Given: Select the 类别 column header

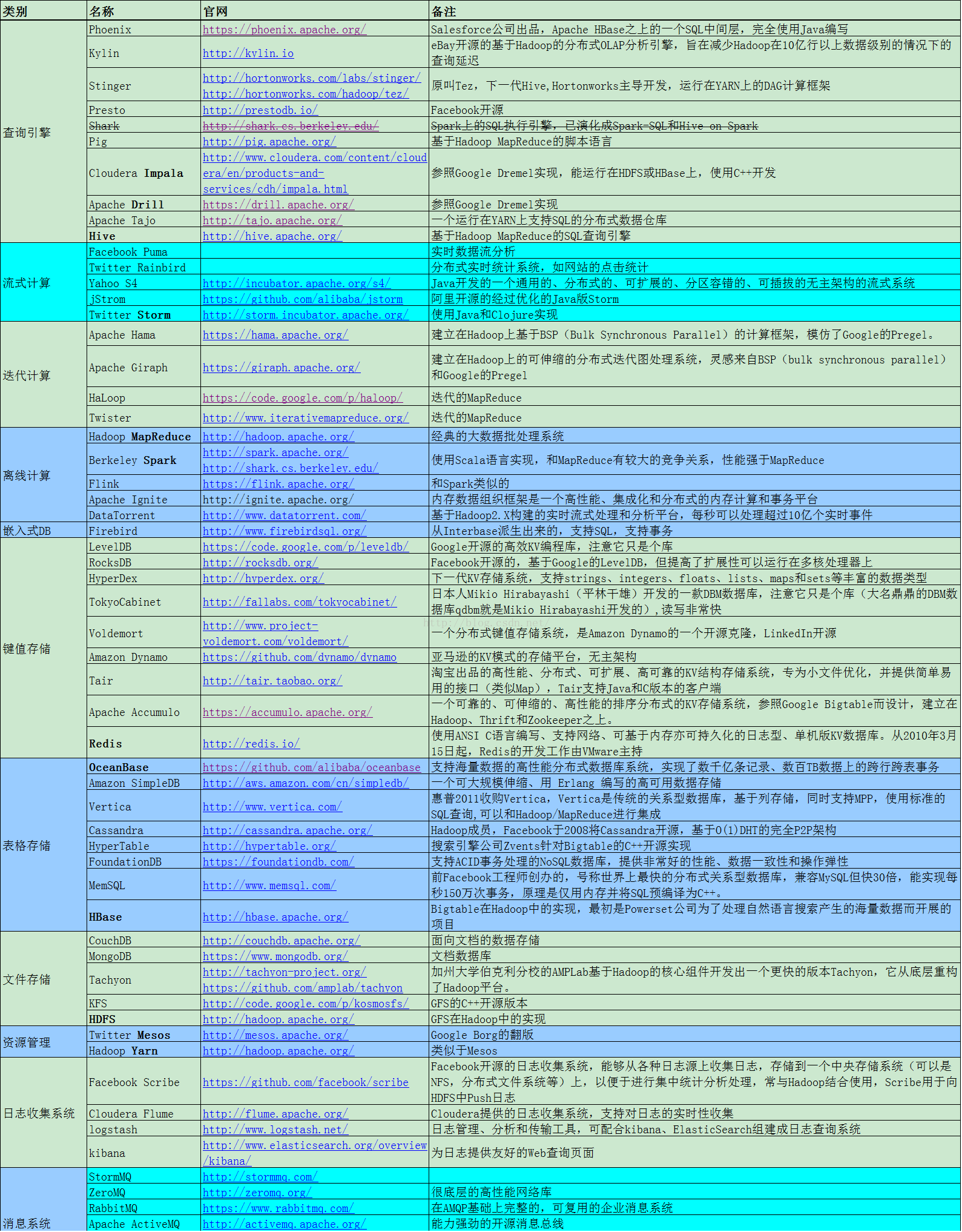Looking at the screenshot, I should coord(44,11).
